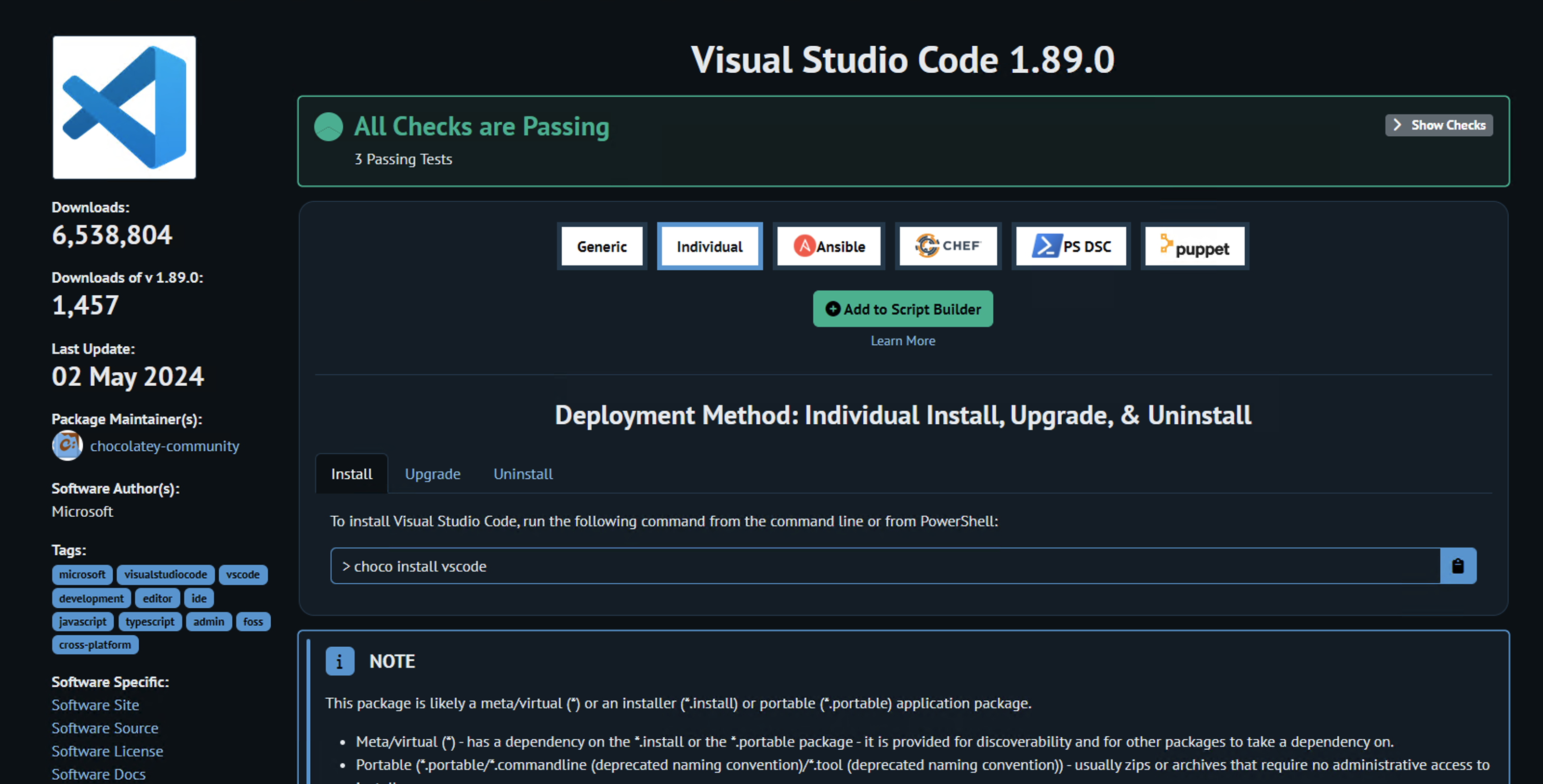The image size is (1543, 784).
Task: Choose the Individual deployment method
Action: pyautogui.click(x=709, y=246)
